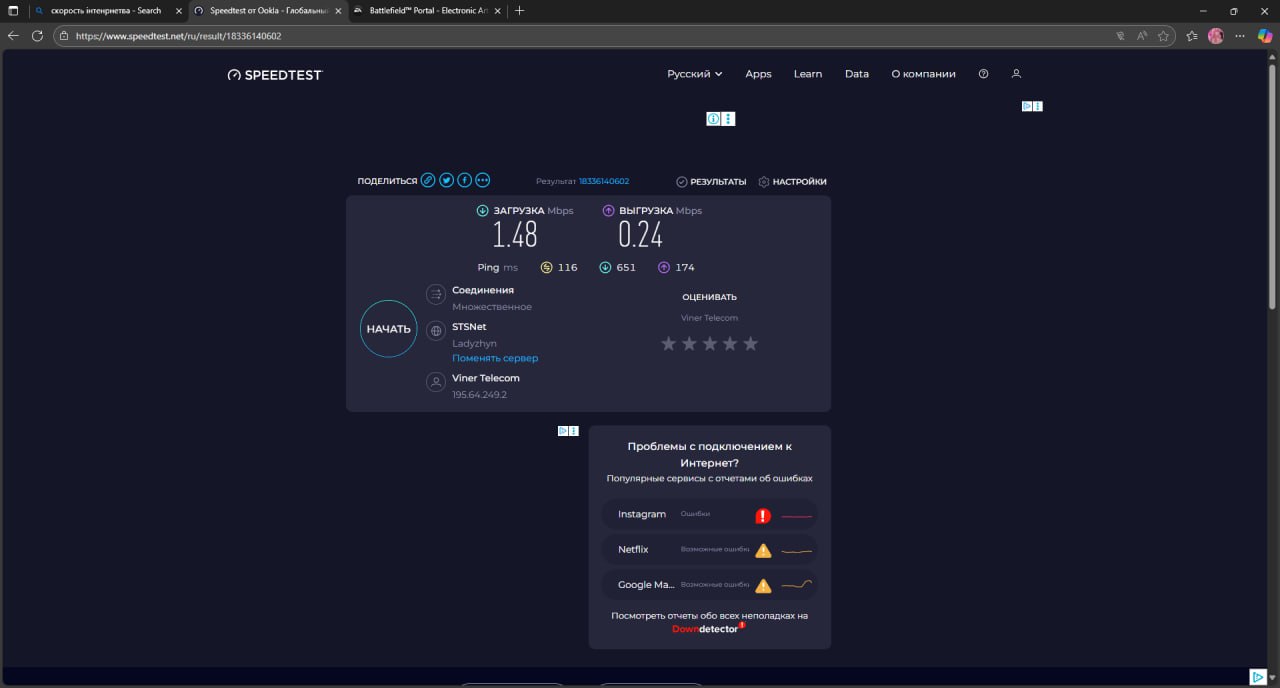Click the Ladyzhyn server location text
This screenshot has height=688, width=1280.
[474, 344]
